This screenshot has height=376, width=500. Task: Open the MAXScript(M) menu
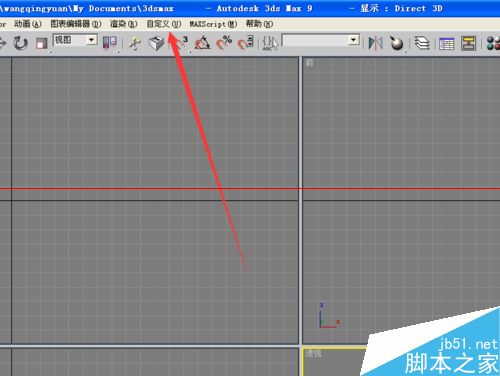coord(213,24)
